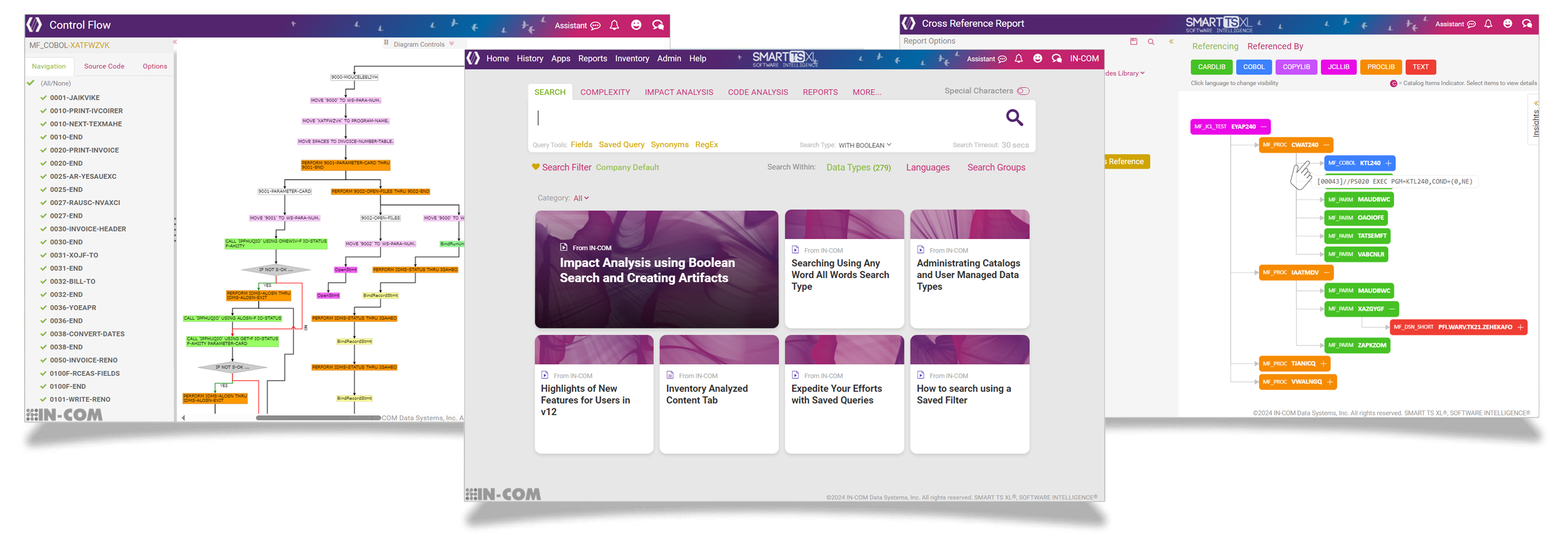Toggle visibility of the COBOL language pill

(x=1254, y=67)
